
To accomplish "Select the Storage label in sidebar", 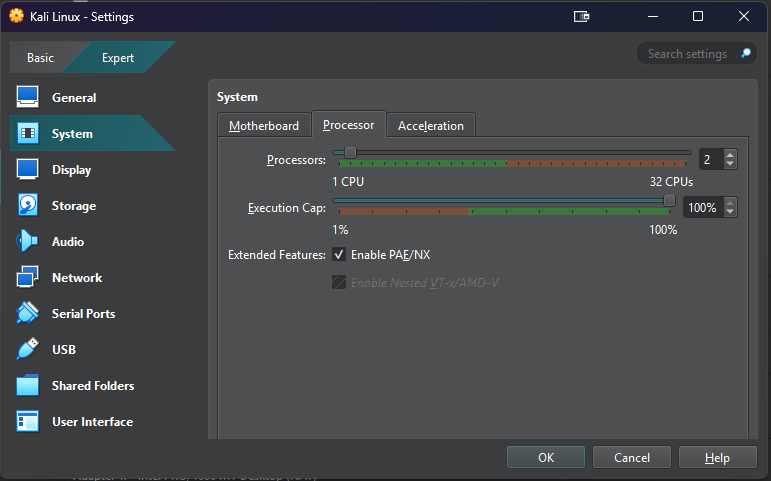I will coord(74,206).
